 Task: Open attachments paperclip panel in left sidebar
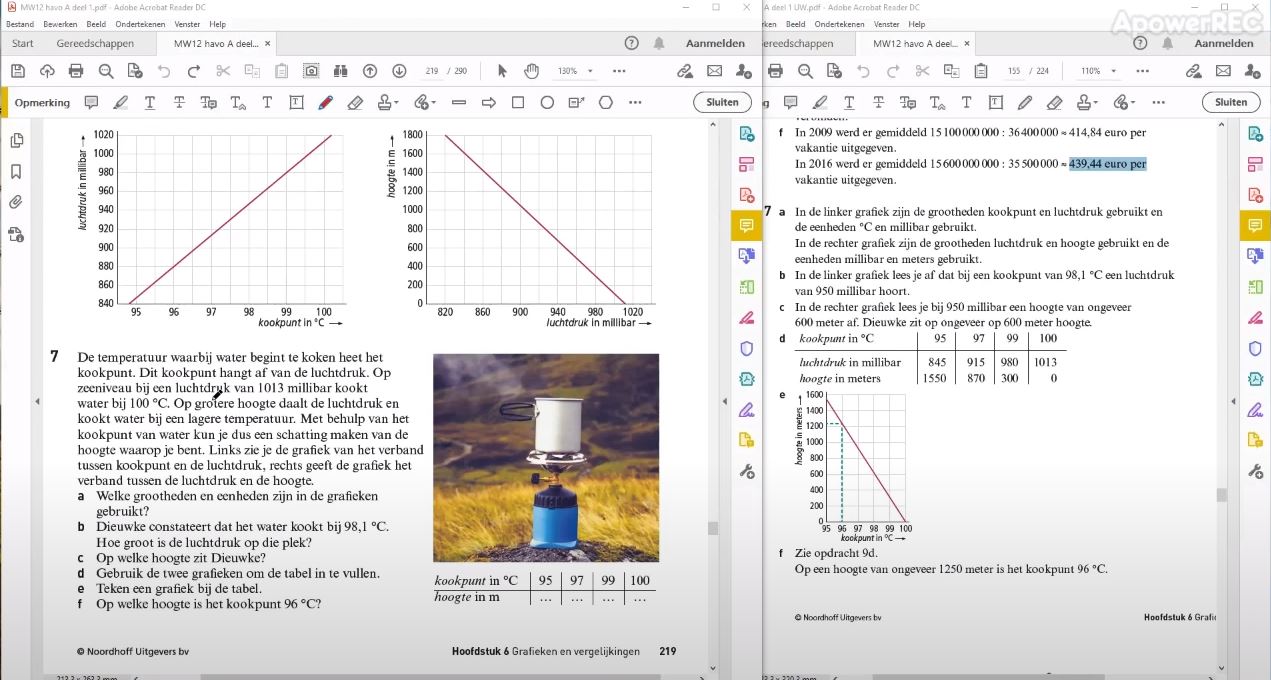16,202
